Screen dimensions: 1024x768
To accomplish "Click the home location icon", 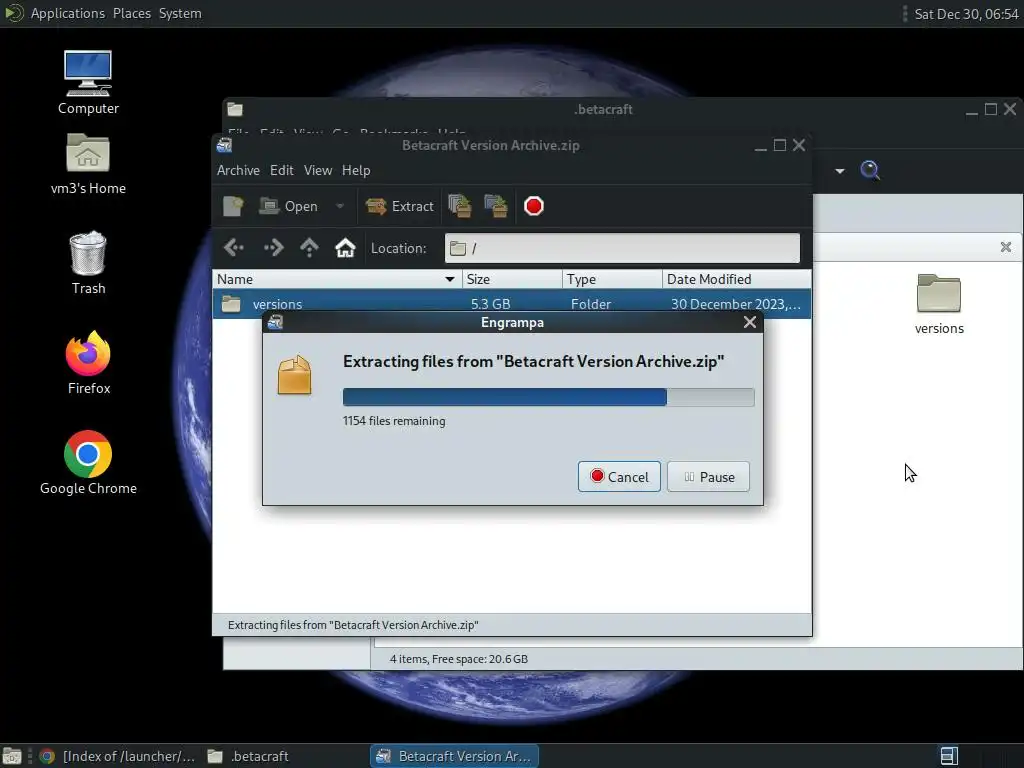I will click(345, 248).
